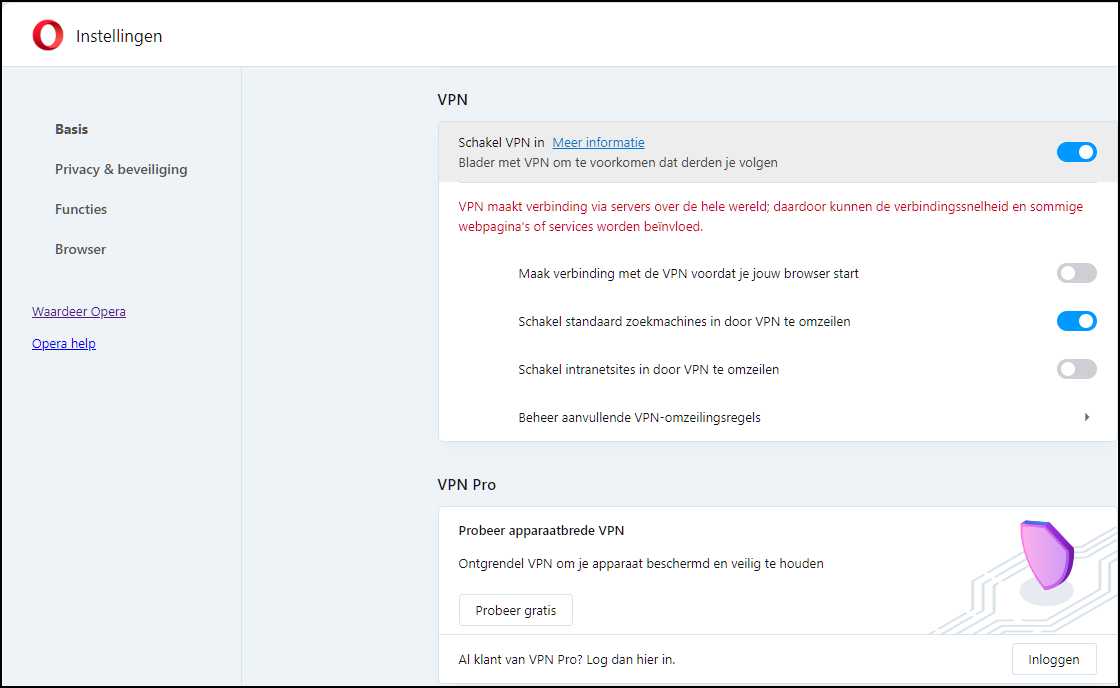Click the pink shield VPN Pro illustration
This screenshot has height=688, width=1120.
[x=1046, y=554]
